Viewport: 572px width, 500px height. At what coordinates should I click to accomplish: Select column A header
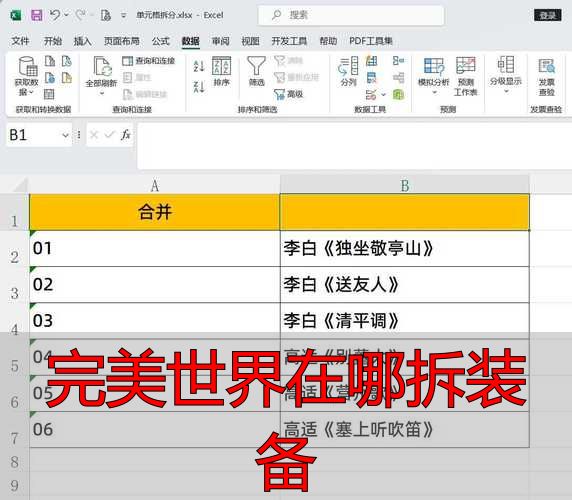pyautogui.click(x=155, y=186)
